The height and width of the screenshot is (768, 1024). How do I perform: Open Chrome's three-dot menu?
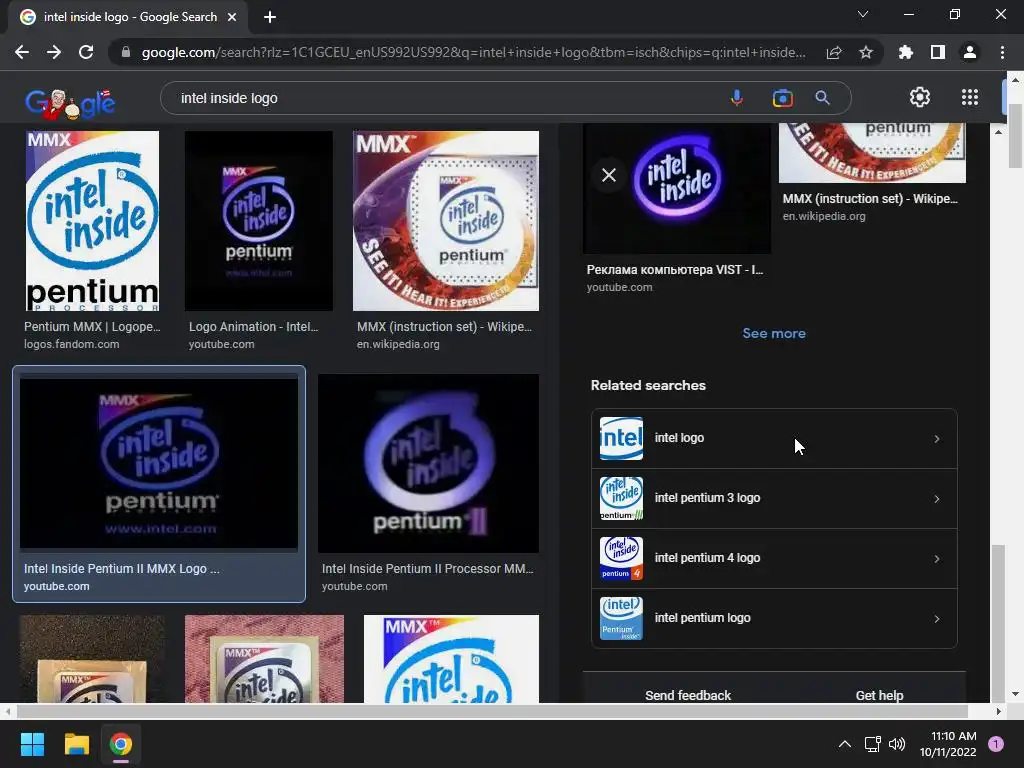coord(1002,52)
